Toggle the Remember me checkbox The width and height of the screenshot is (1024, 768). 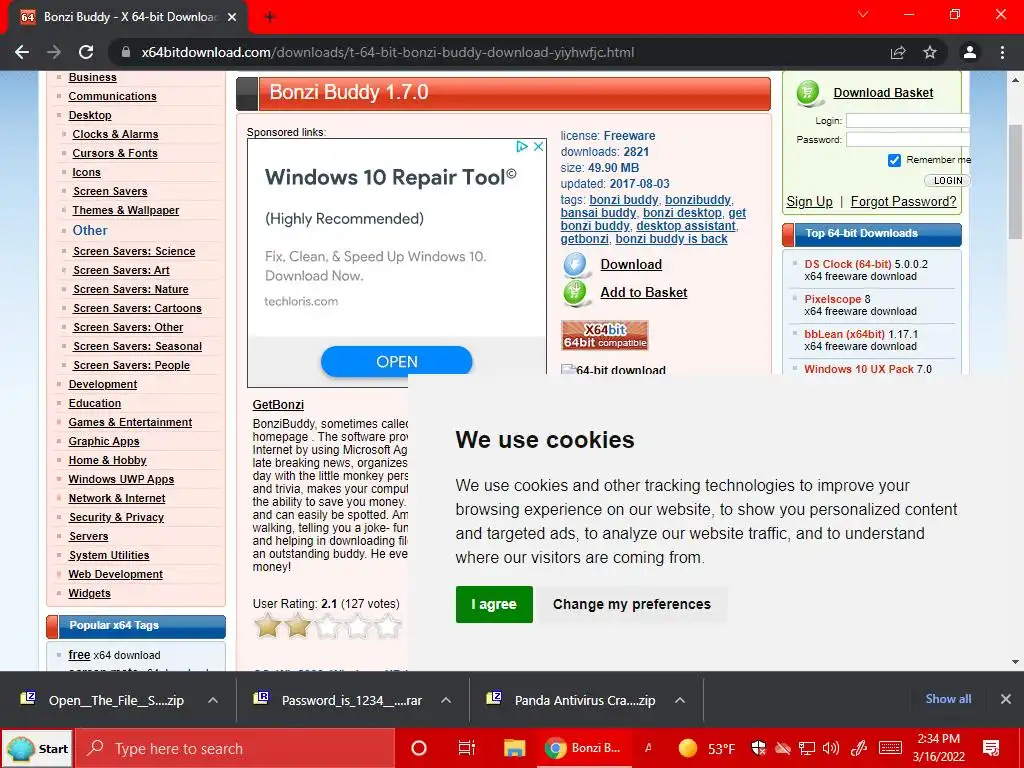pos(894,160)
